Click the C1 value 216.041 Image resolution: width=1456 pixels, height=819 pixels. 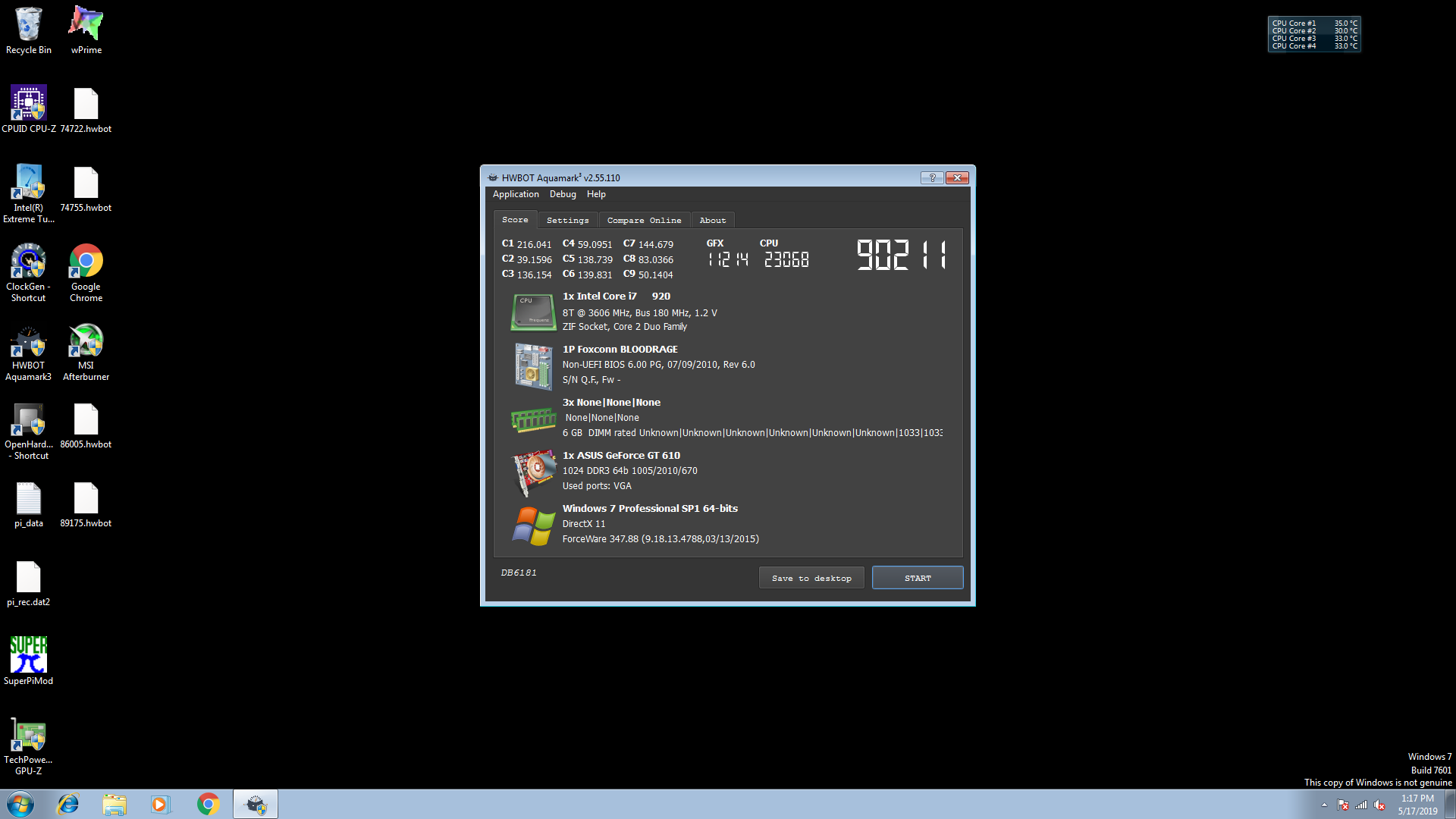click(x=534, y=244)
